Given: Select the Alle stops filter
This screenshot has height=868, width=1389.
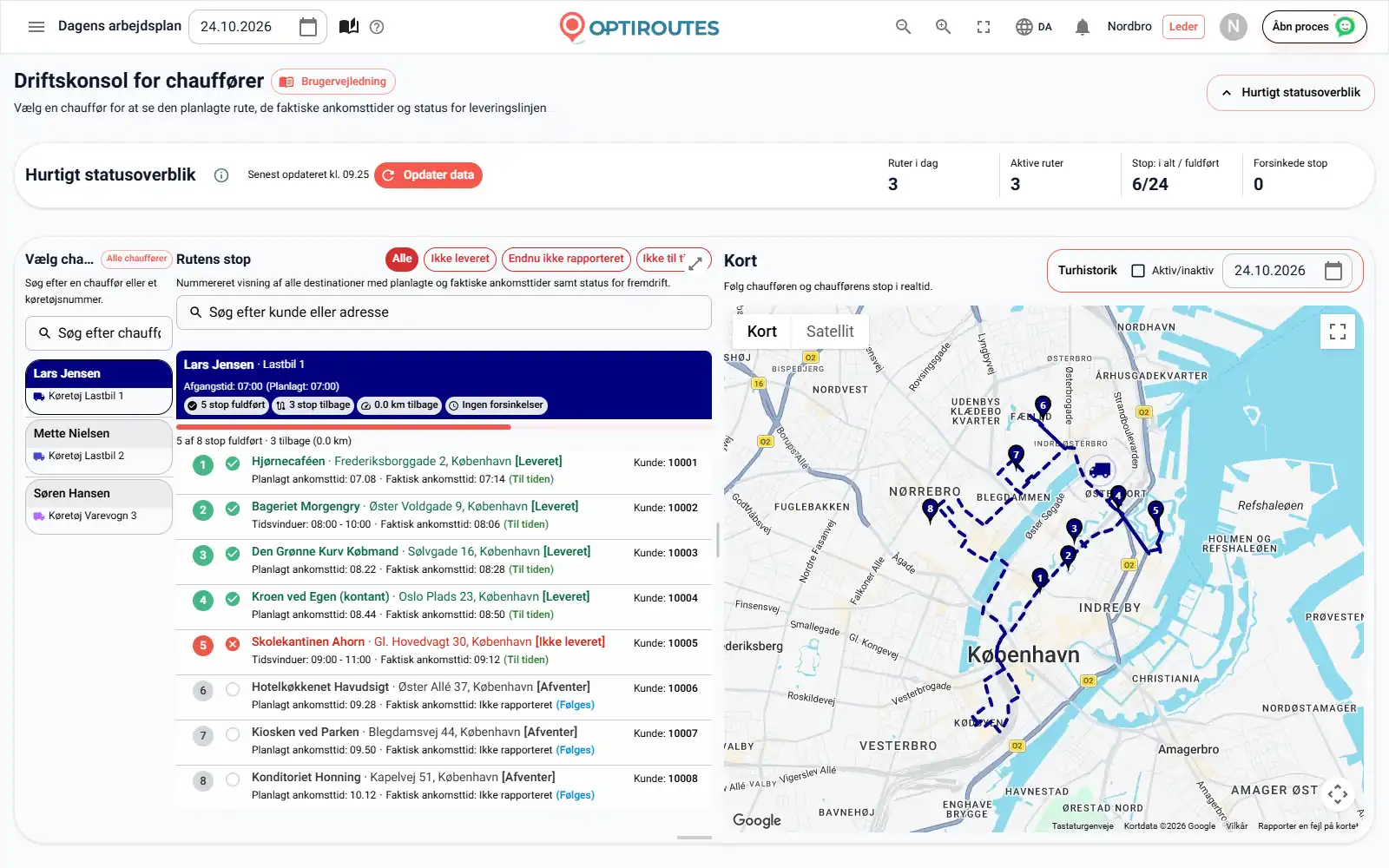Looking at the screenshot, I should click(x=402, y=259).
